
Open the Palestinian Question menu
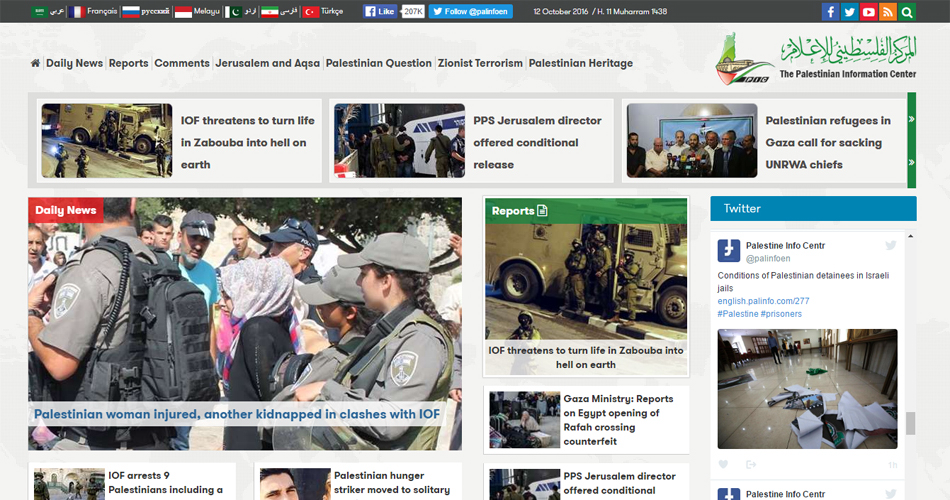[x=379, y=63]
